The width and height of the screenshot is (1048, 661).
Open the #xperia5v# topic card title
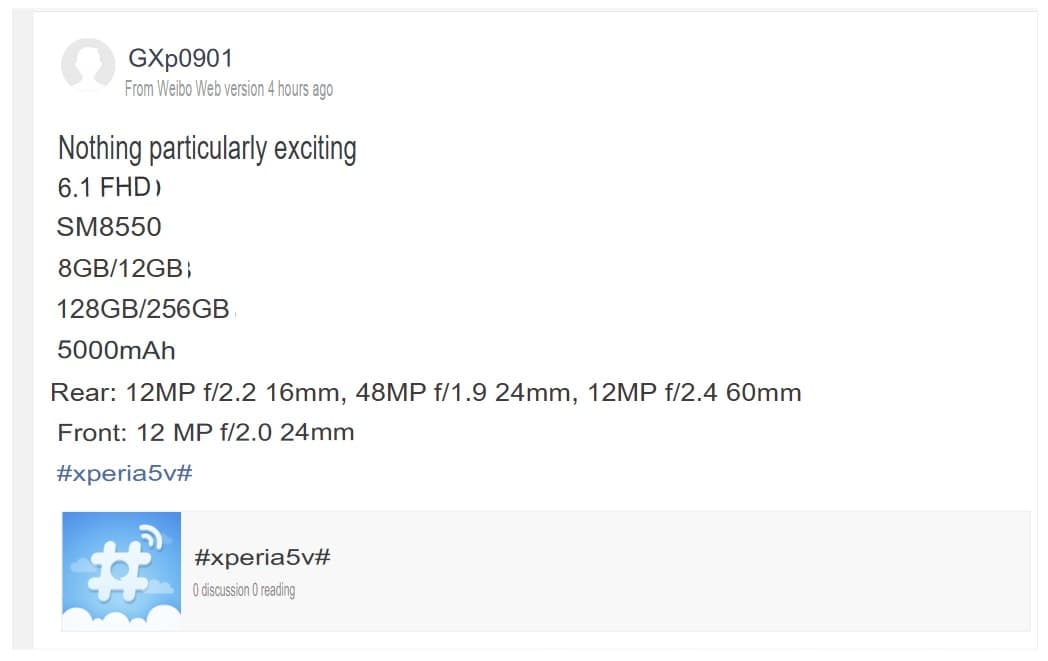(x=262, y=558)
